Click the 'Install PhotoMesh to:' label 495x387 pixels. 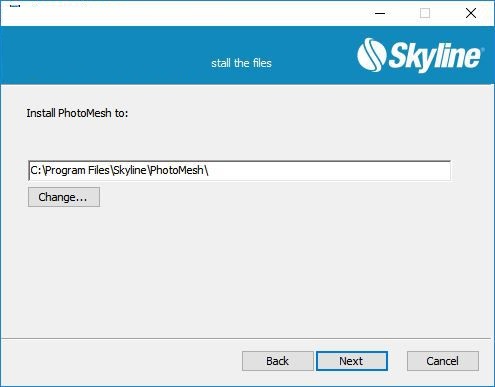coord(77,113)
